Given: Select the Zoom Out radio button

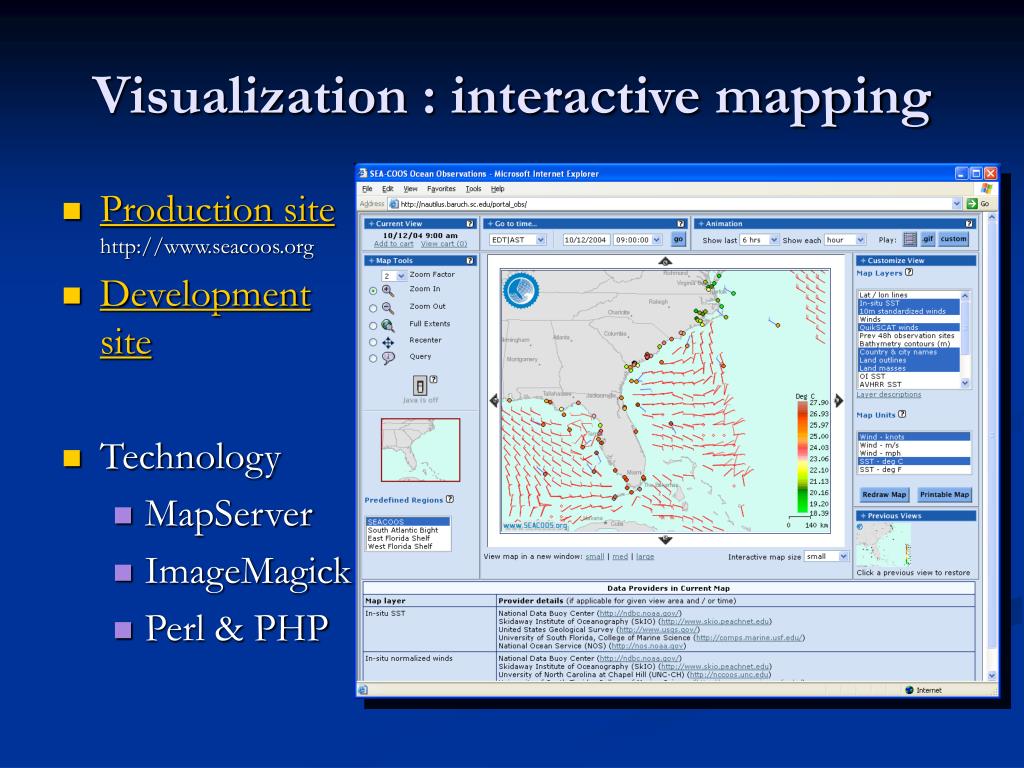Looking at the screenshot, I should click(373, 308).
